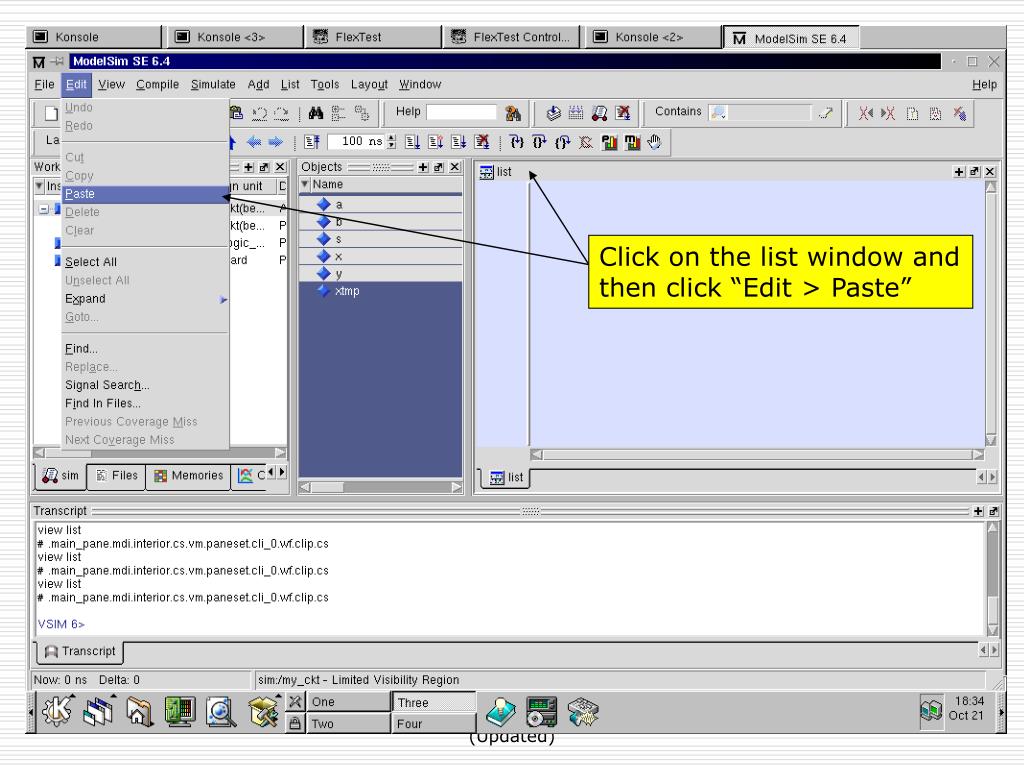Click the Run -All icon
This screenshot has width=1024, height=768.
[459, 142]
